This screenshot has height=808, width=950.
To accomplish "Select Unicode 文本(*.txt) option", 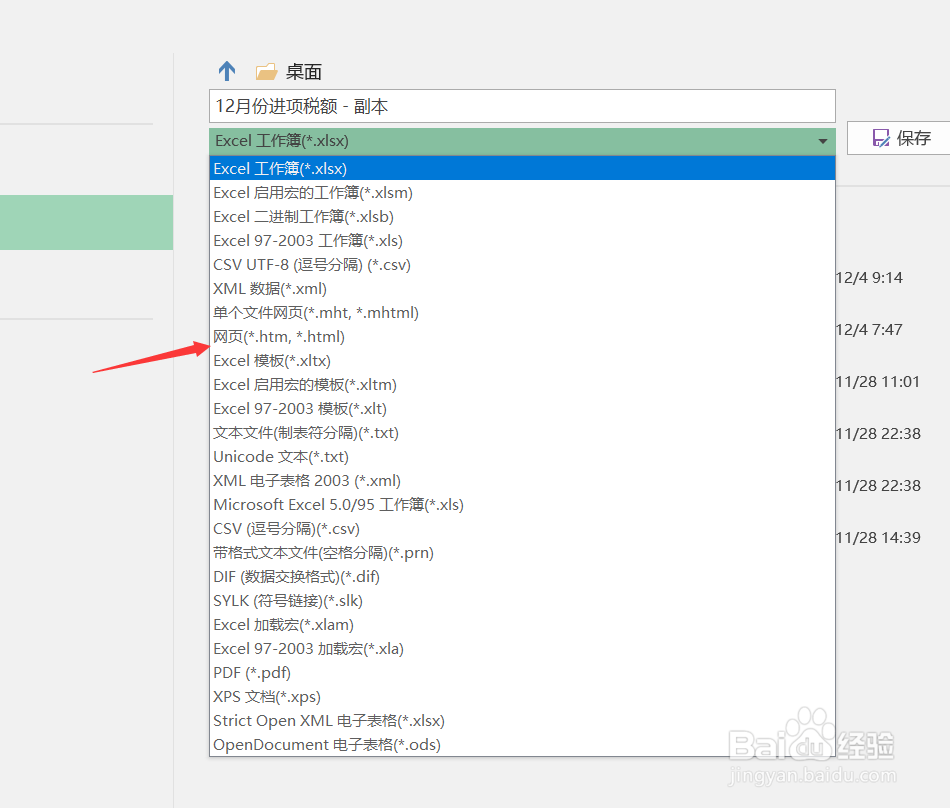I will click(522, 456).
